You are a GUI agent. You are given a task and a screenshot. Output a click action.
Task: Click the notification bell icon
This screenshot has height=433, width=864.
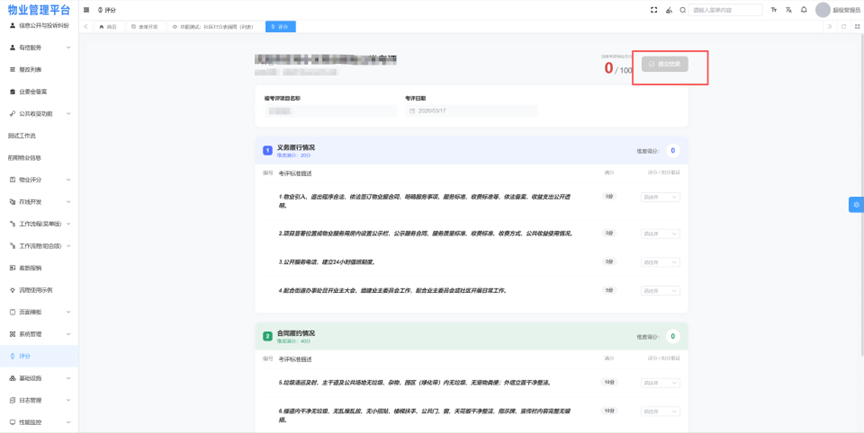804,10
